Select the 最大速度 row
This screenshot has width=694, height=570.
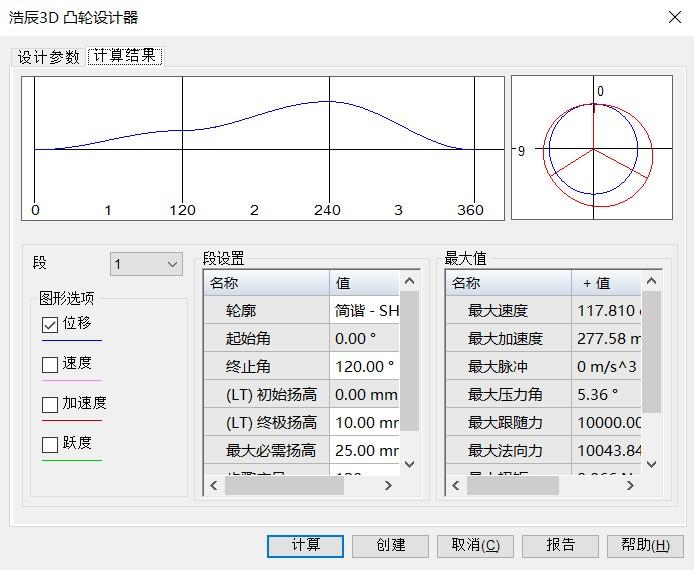click(x=544, y=310)
